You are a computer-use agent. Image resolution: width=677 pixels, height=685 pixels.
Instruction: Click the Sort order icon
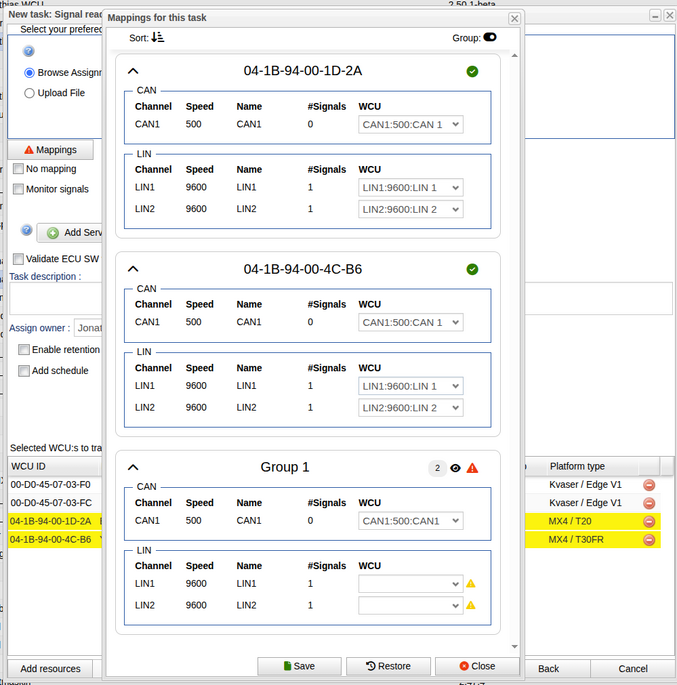pos(157,37)
